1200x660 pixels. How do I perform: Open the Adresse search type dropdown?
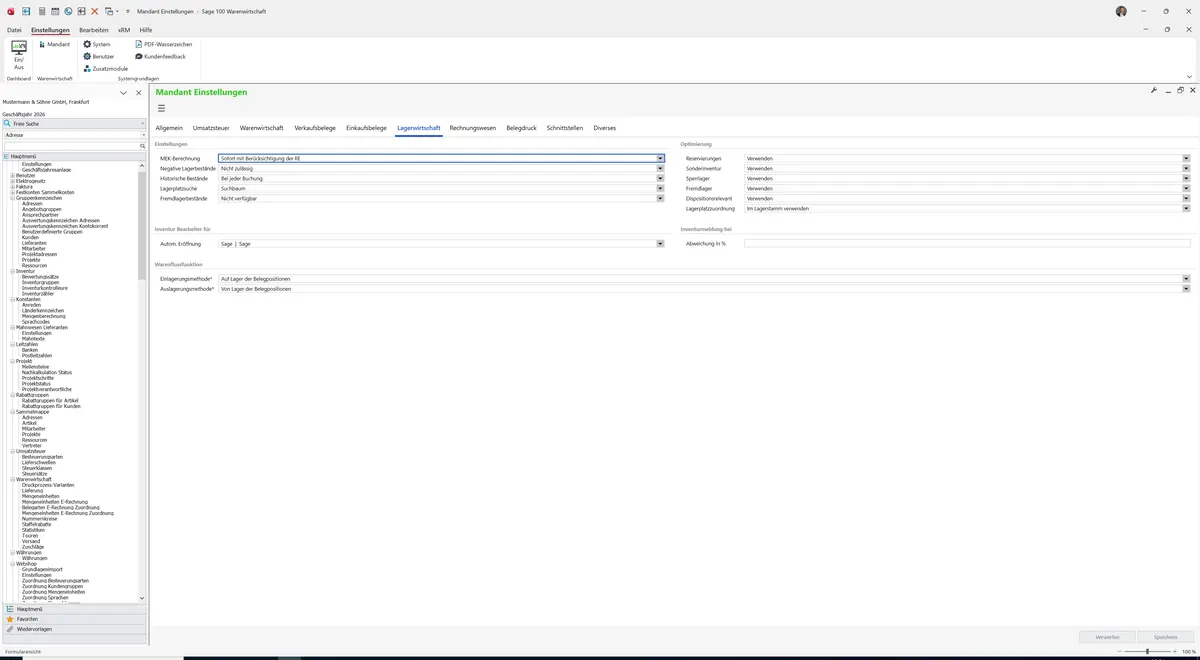[x=143, y=135]
